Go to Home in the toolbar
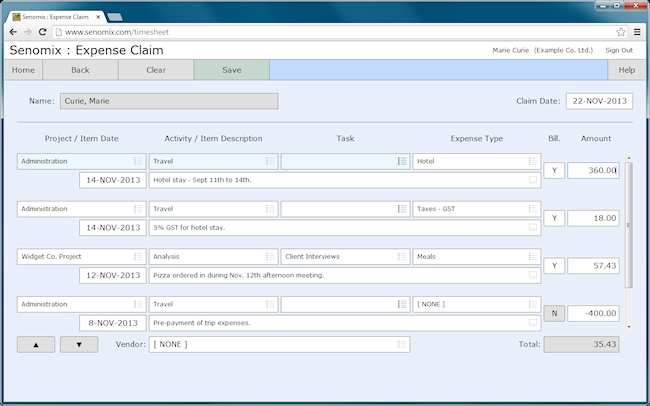Screen dimensions: 650x406 (23, 70)
